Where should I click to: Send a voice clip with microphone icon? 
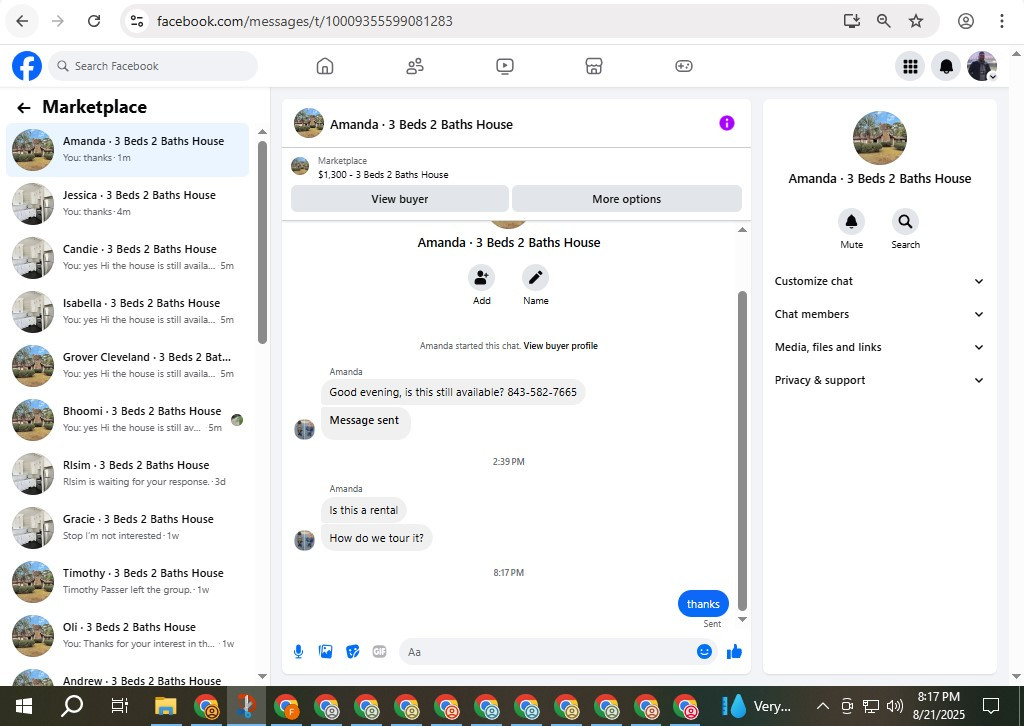[298, 652]
